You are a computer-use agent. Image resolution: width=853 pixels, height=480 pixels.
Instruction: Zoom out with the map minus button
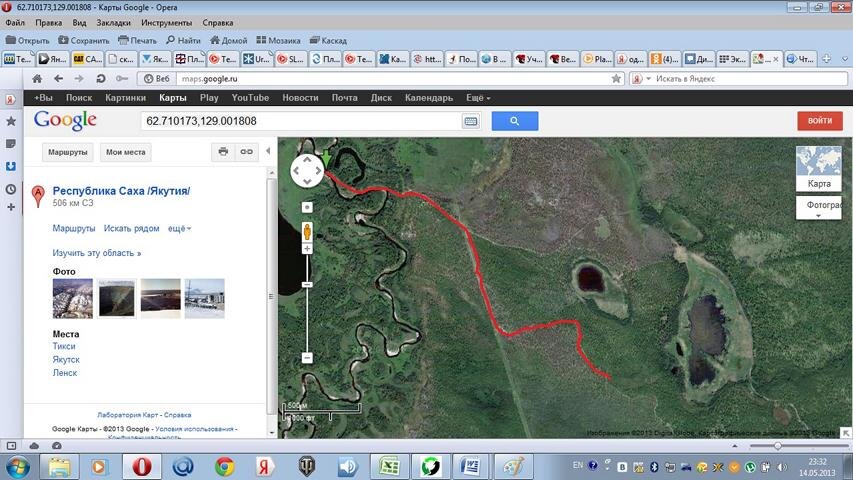(307, 357)
